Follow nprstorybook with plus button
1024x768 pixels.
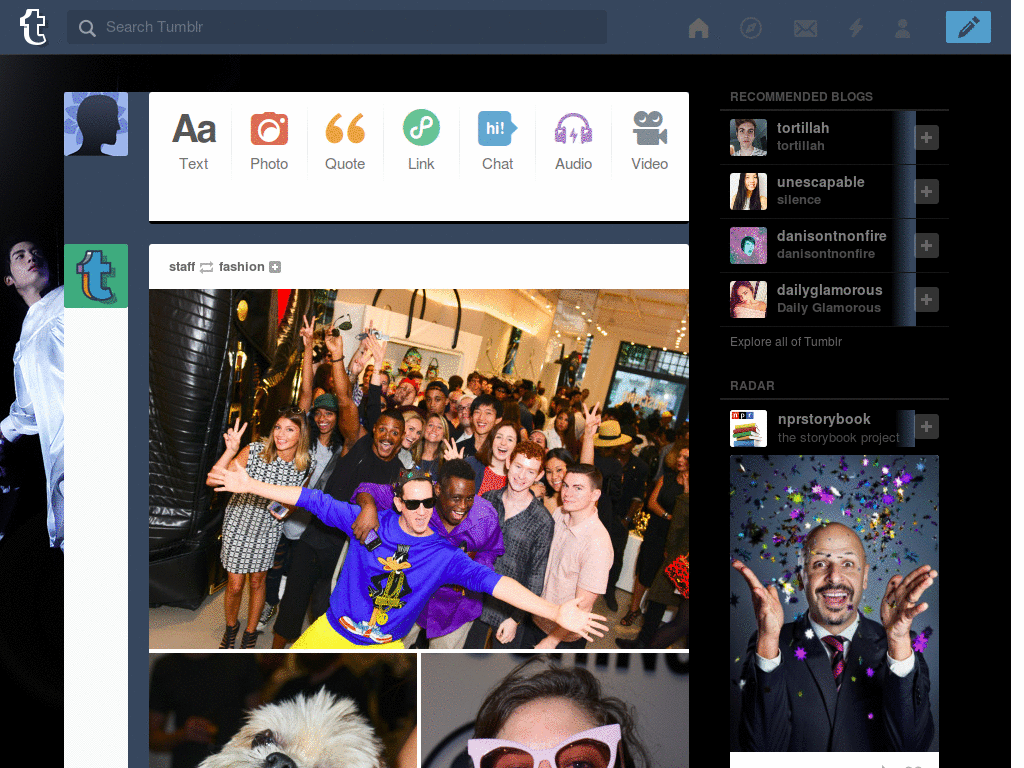[x=927, y=426]
